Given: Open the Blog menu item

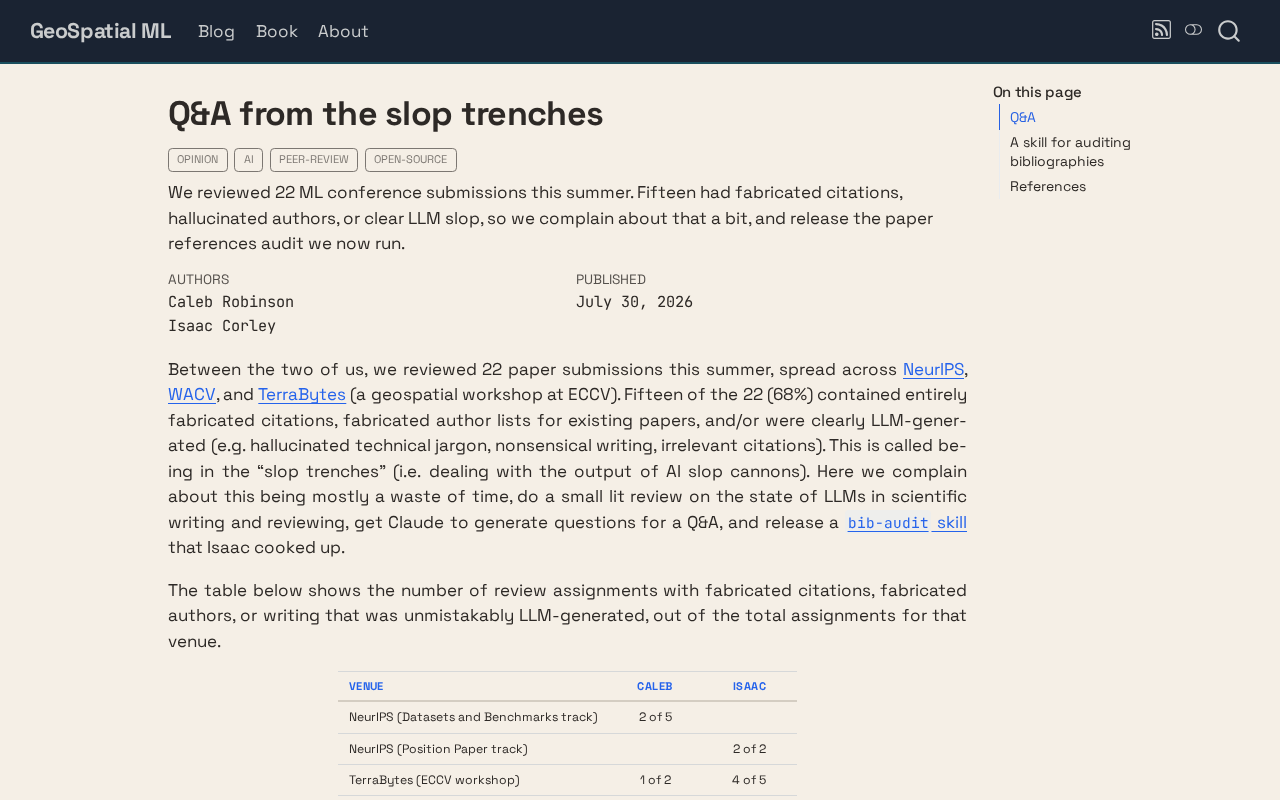Looking at the screenshot, I should (216, 31).
